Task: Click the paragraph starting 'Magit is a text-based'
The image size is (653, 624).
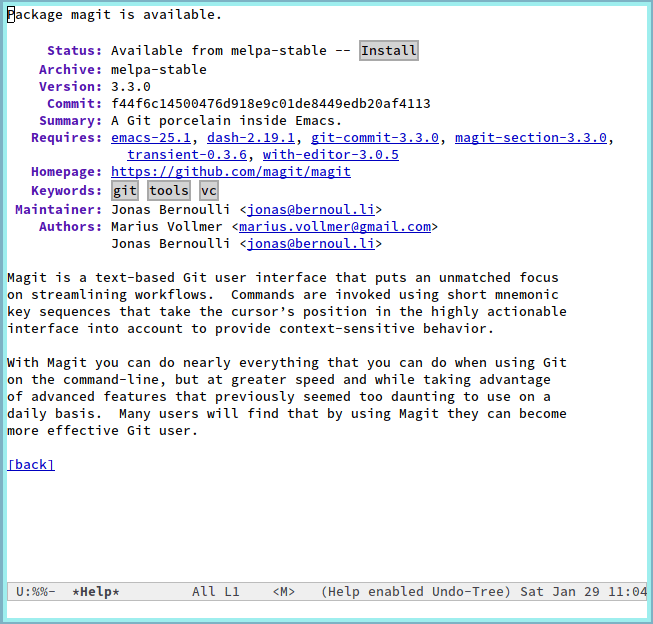Action: (287, 303)
